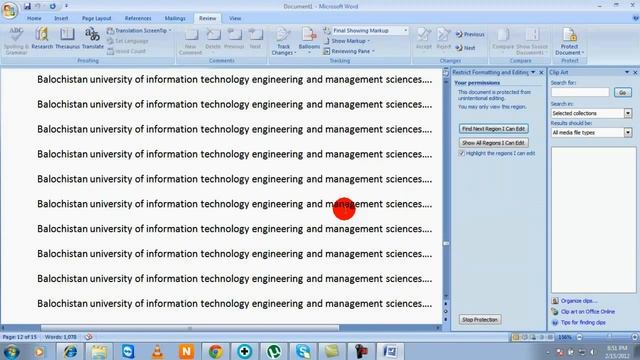Click the Translate icon
Image resolution: width=640 pixels, height=360 pixels.
pyautogui.click(x=93, y=38)
